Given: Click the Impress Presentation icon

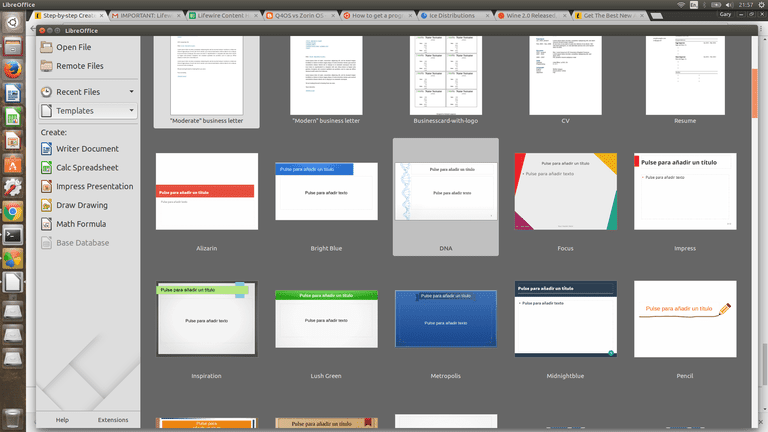Looking at the screenshot, I should tap(47, 186).
